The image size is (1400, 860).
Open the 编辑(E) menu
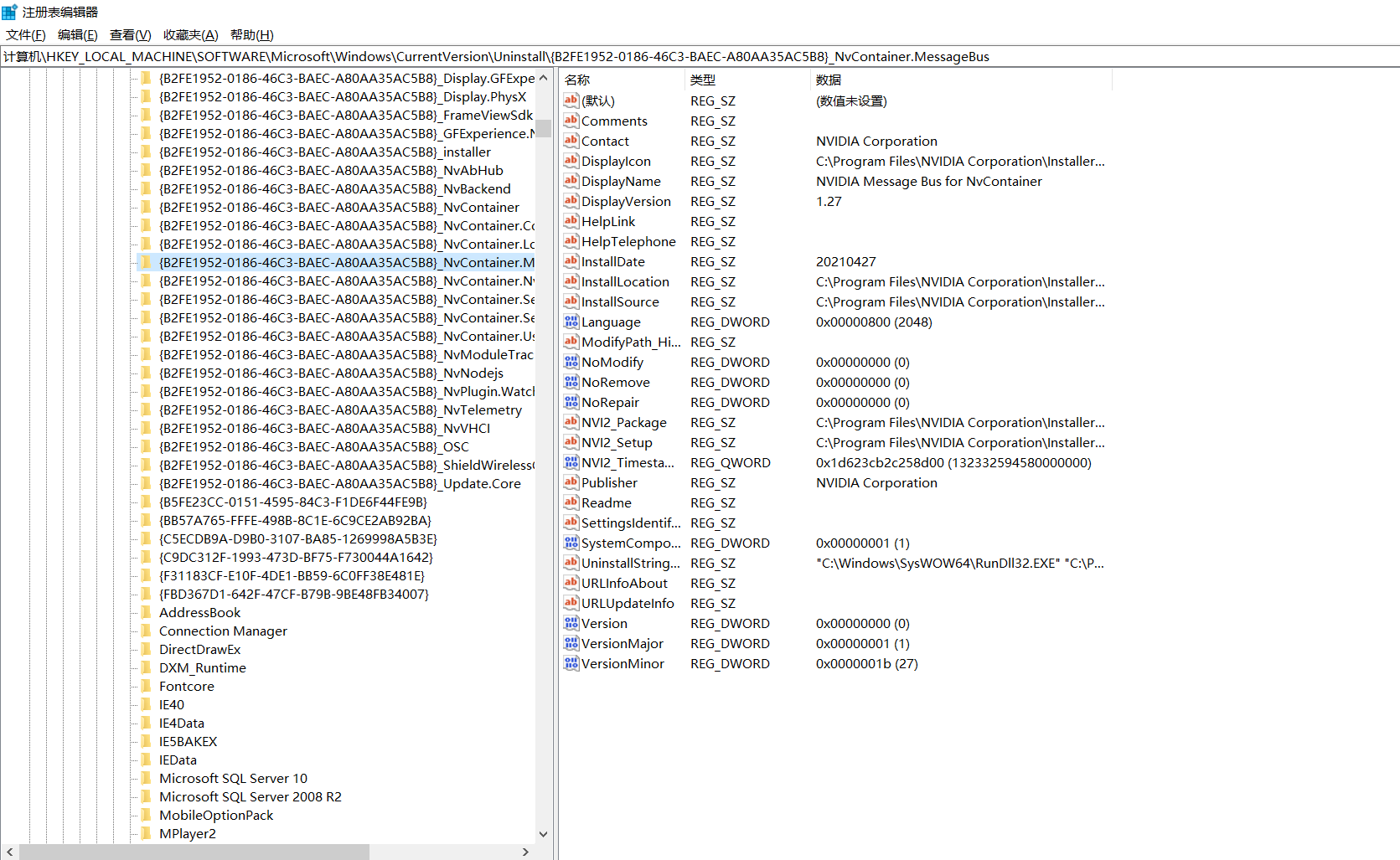click(x=77, y=35)
